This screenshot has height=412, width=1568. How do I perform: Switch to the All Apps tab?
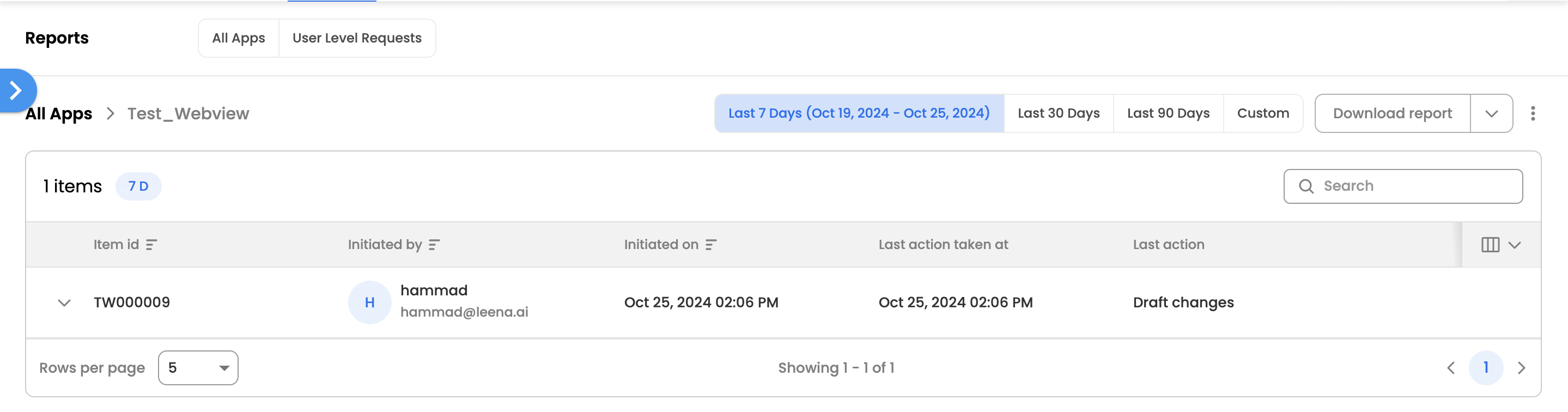pos(239,38)
